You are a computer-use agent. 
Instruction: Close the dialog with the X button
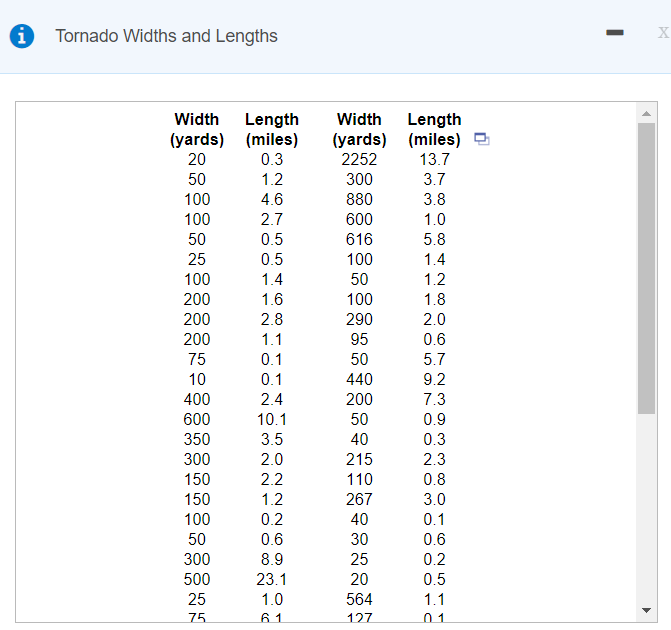click(664, 33)
